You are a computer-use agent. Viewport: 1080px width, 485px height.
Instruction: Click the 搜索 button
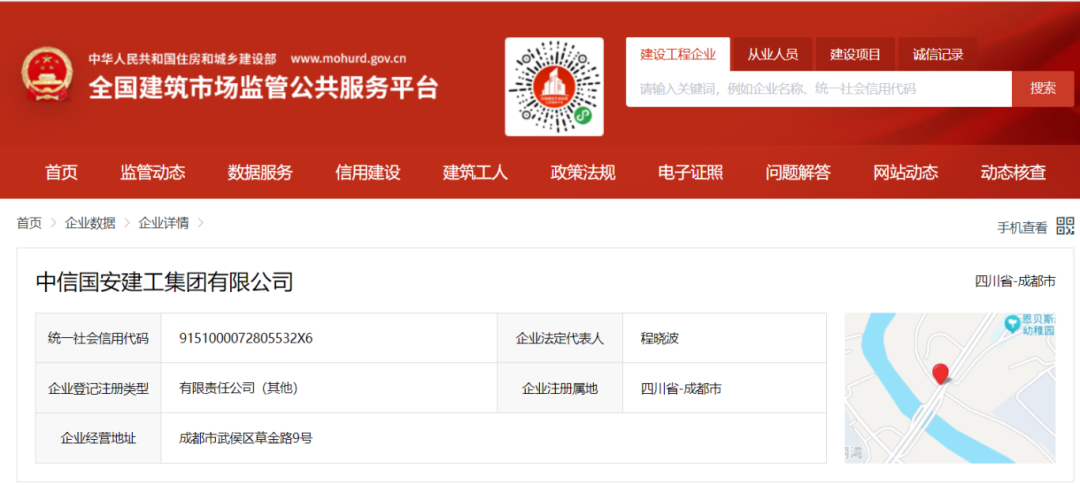[x=1043, y=89]
